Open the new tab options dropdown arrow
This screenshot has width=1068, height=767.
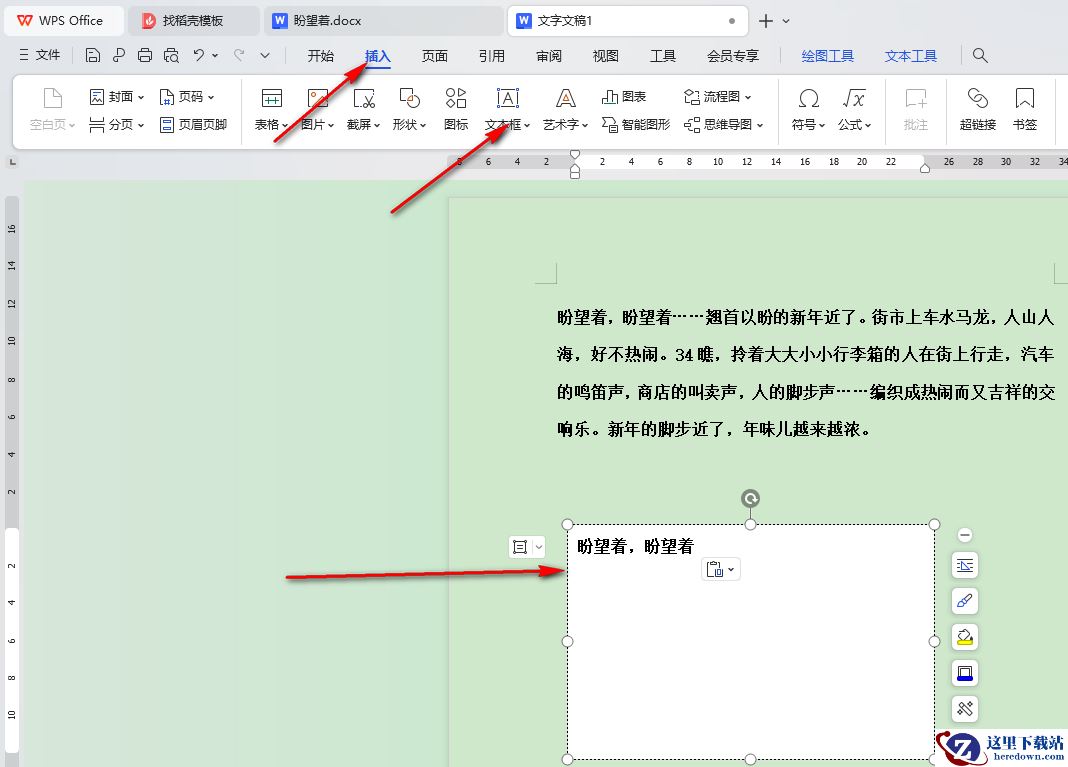pos(786,21)
